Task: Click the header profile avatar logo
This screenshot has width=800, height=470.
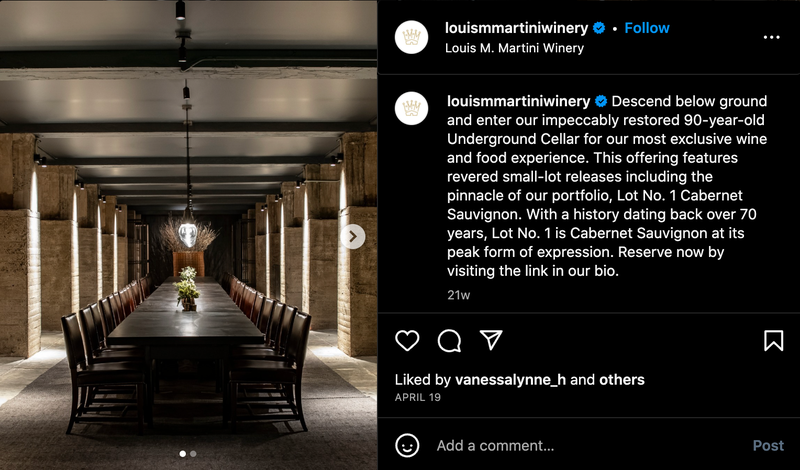Action: [411, 37]
